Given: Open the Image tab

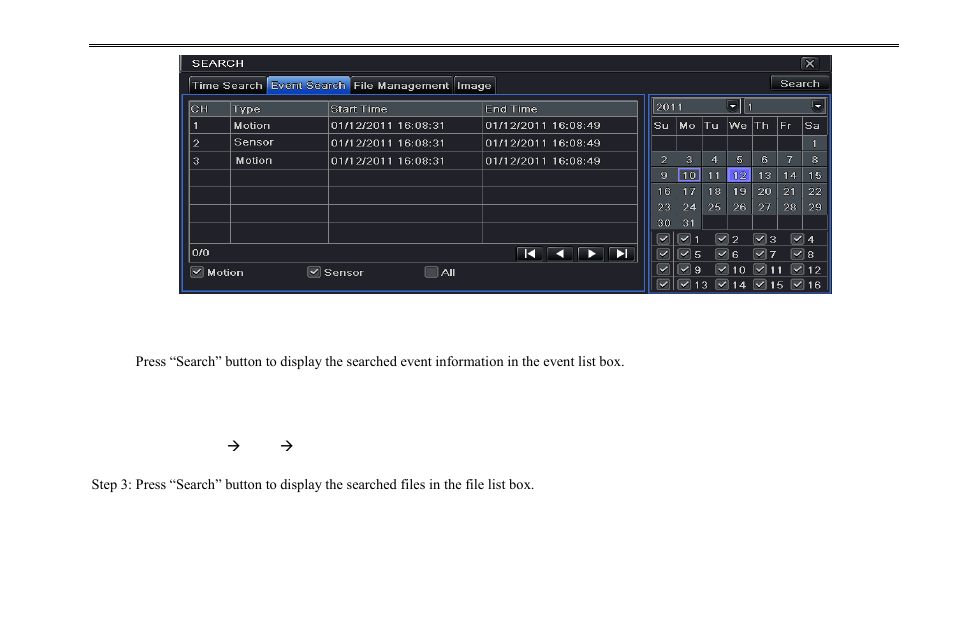Looking at the screenshot, I should click(x=474, y=85).
